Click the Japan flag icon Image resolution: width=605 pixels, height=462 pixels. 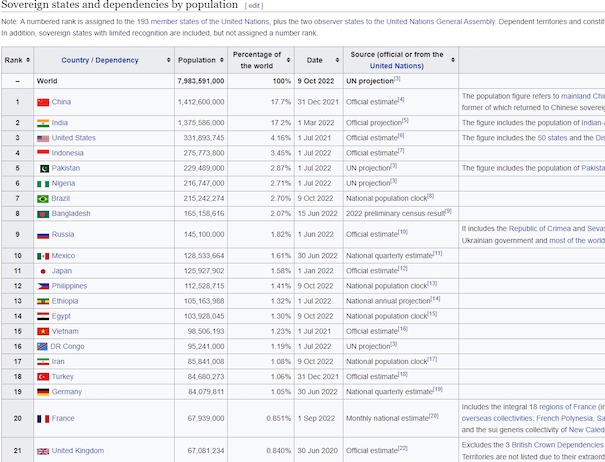pos(43,271)
